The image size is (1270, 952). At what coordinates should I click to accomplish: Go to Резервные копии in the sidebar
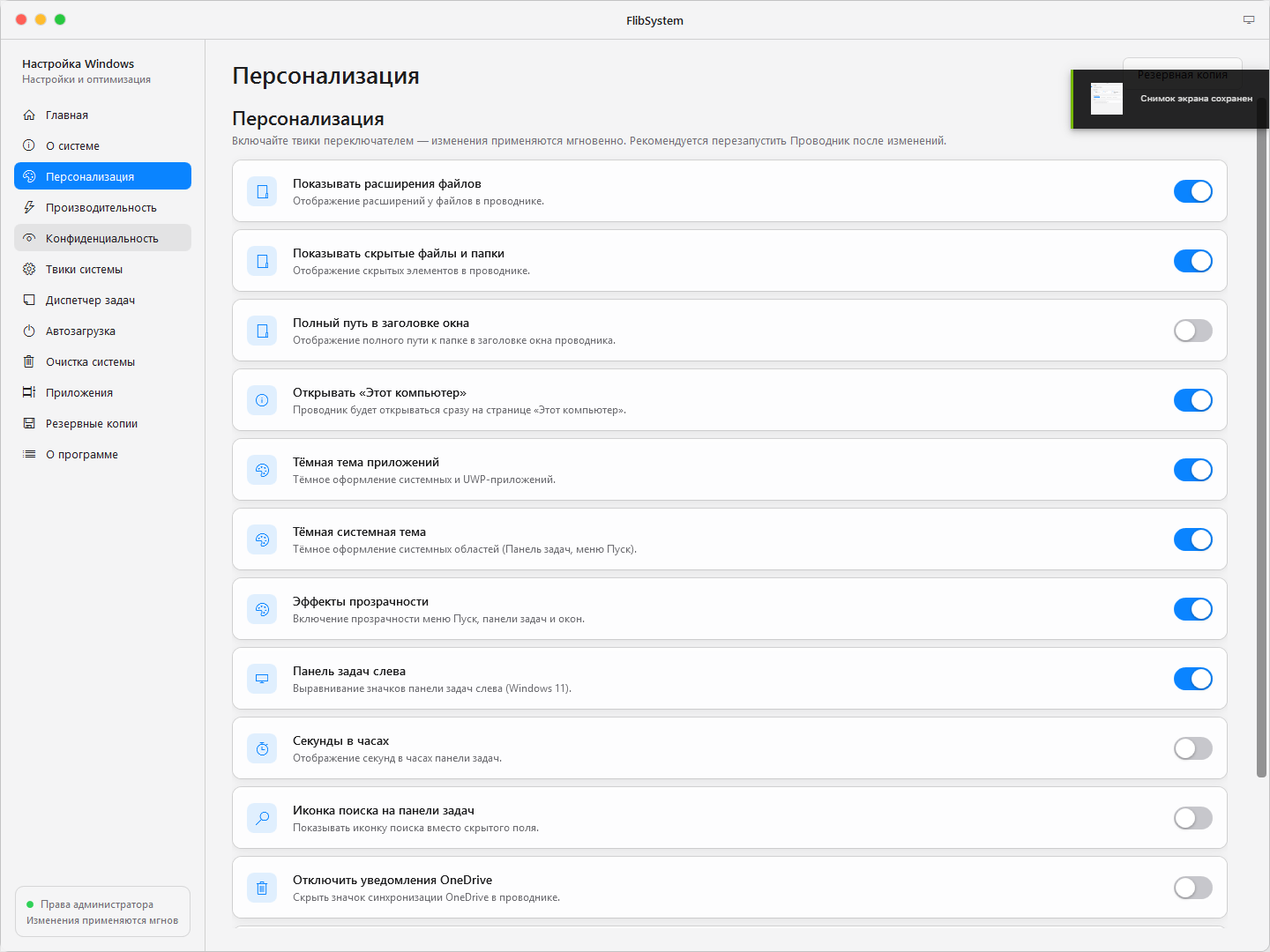[x=102, y=423]
